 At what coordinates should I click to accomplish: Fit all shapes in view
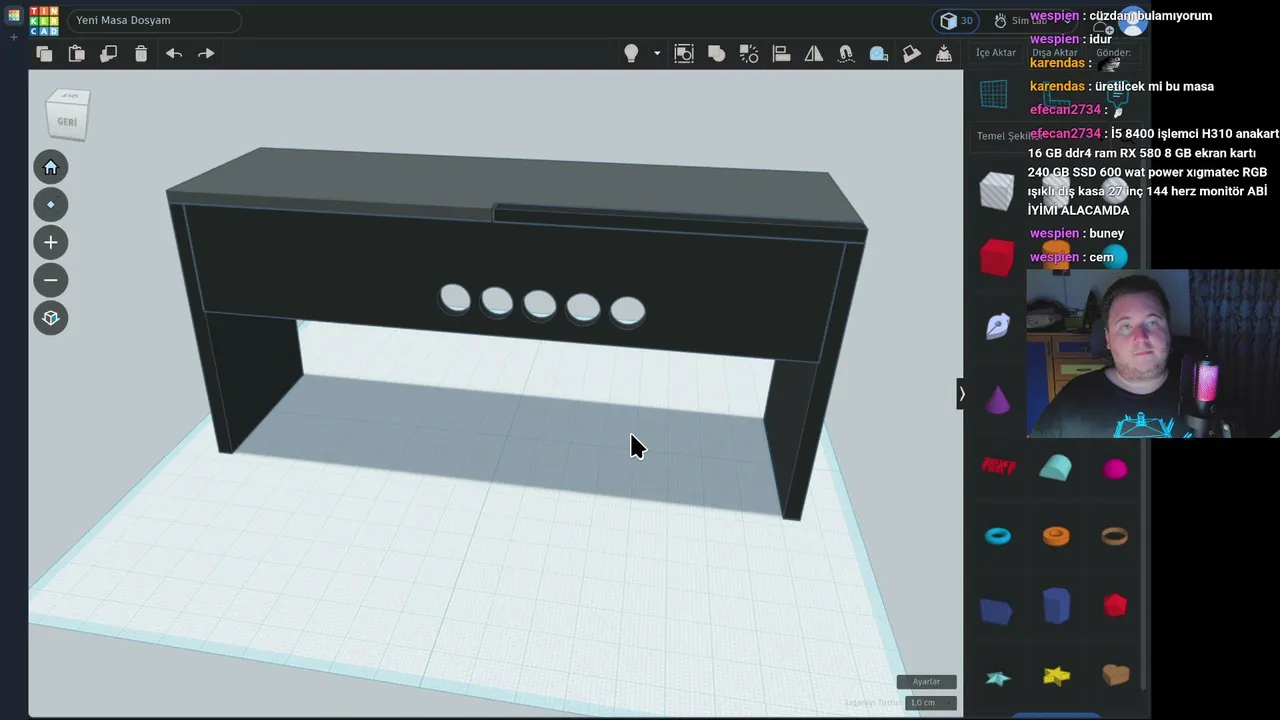pyautogui.click(x=51, y=205)
